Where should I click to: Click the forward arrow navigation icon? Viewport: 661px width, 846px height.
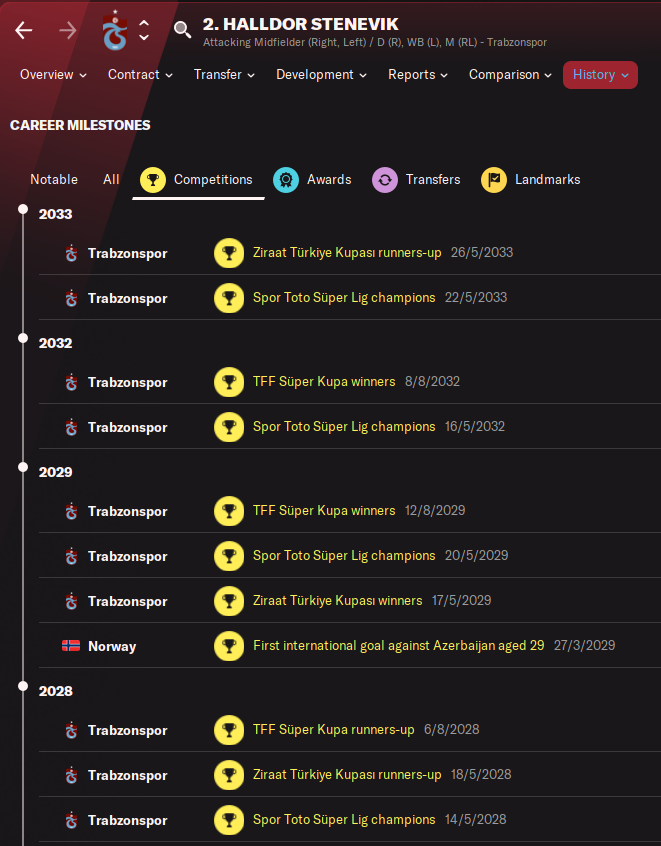pos(68,30)
